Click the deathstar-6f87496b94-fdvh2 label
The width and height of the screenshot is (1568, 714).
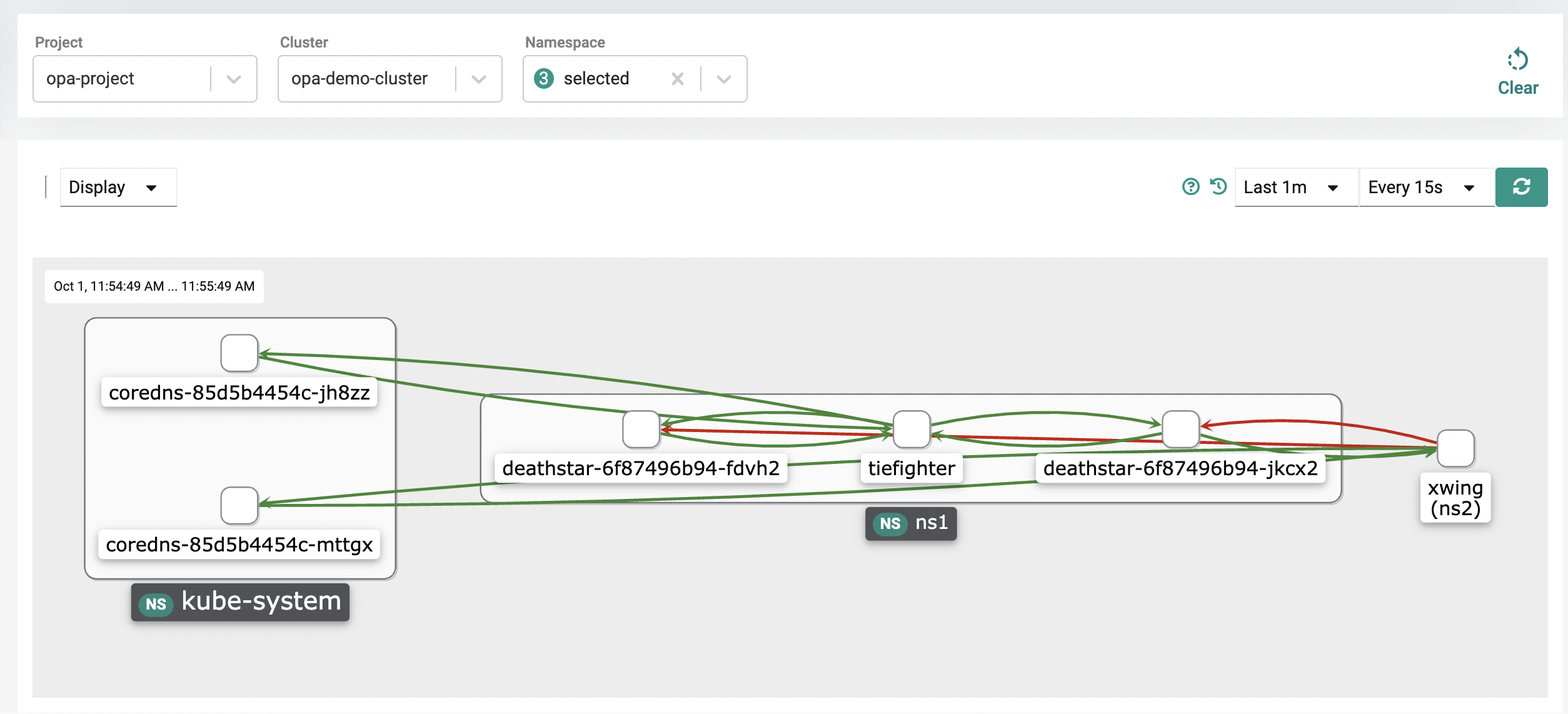[641, 468]
